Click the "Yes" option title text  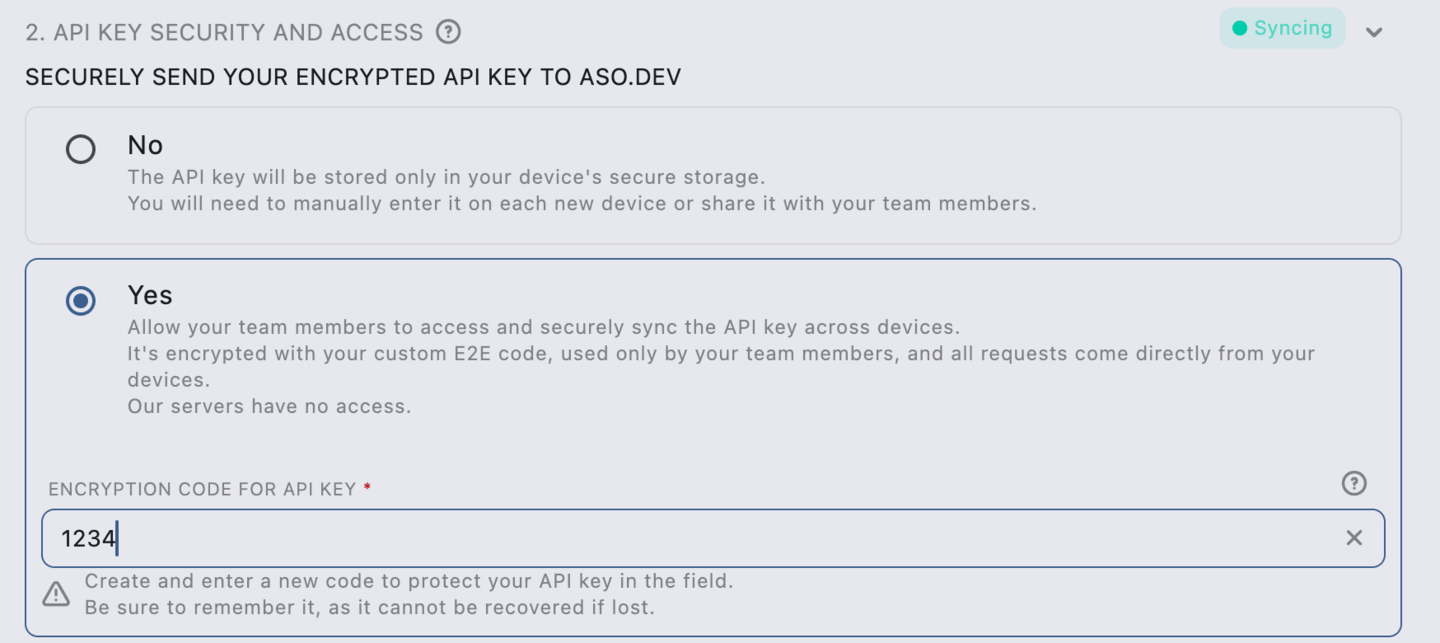[150, 295]
